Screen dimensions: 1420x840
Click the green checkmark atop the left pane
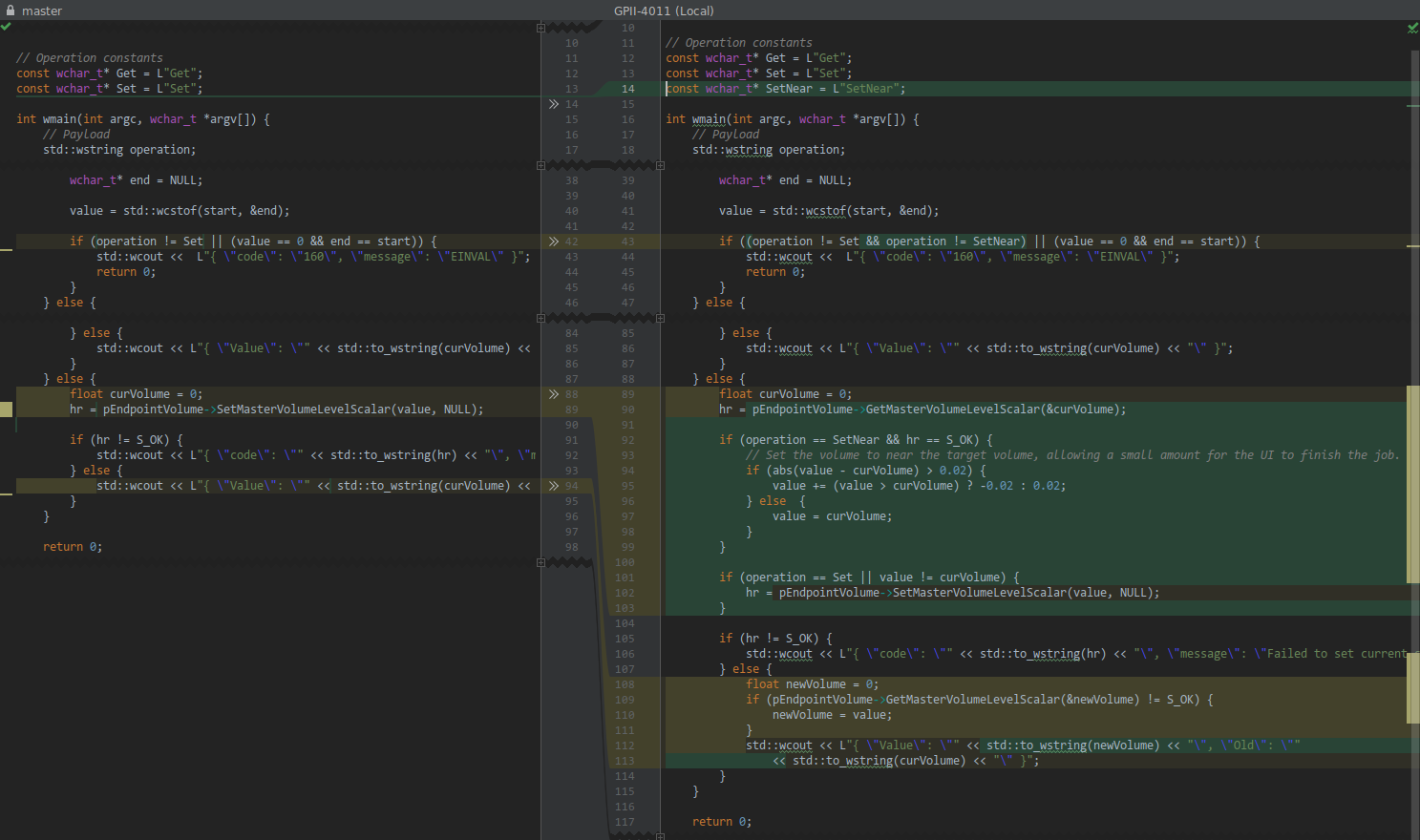pos(6,27)
